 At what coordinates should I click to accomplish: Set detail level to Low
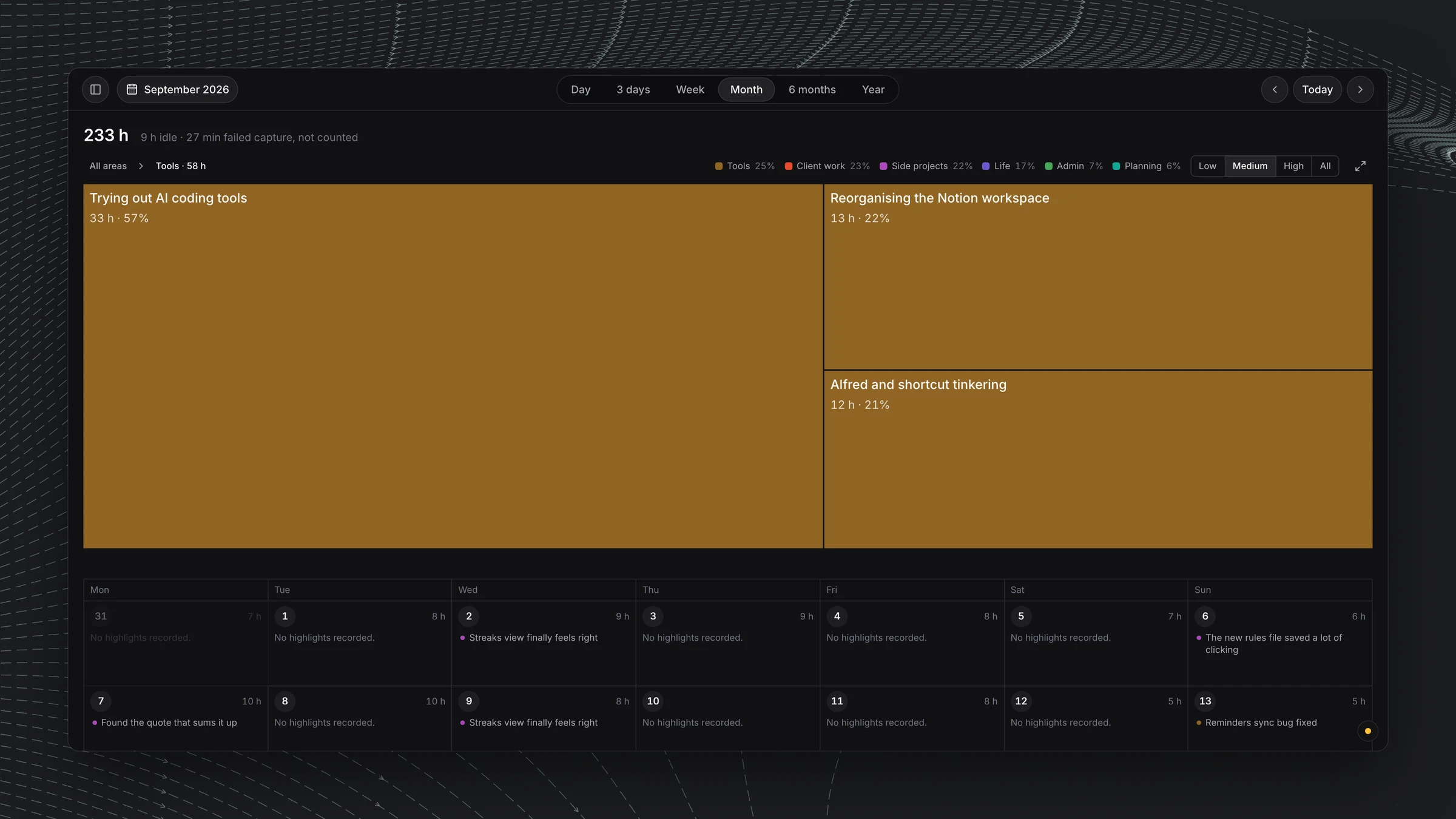[1207, 166]
